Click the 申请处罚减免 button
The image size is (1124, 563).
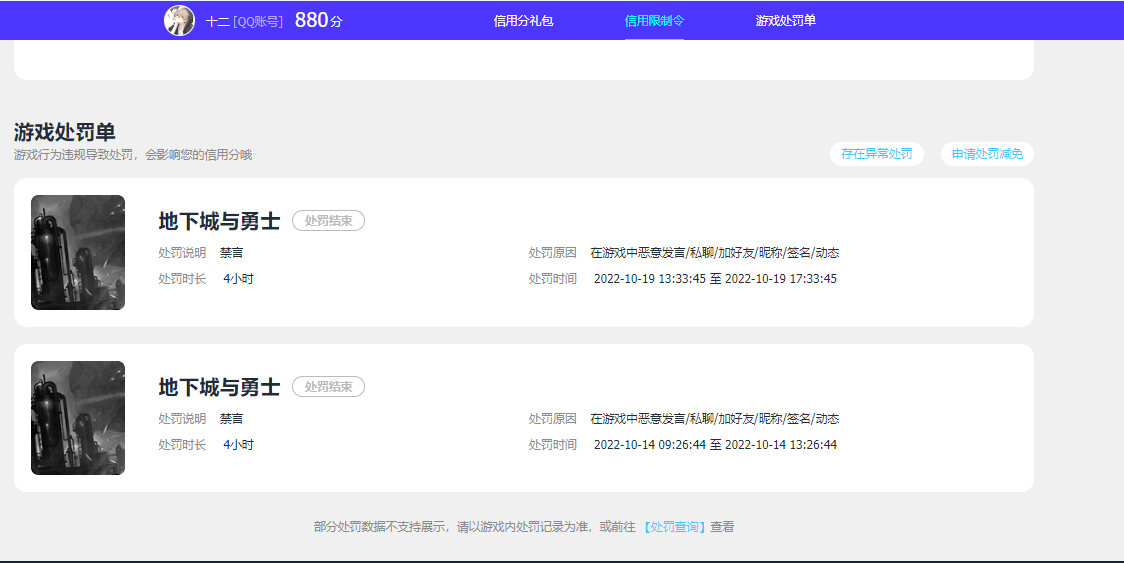click(987, 154)
